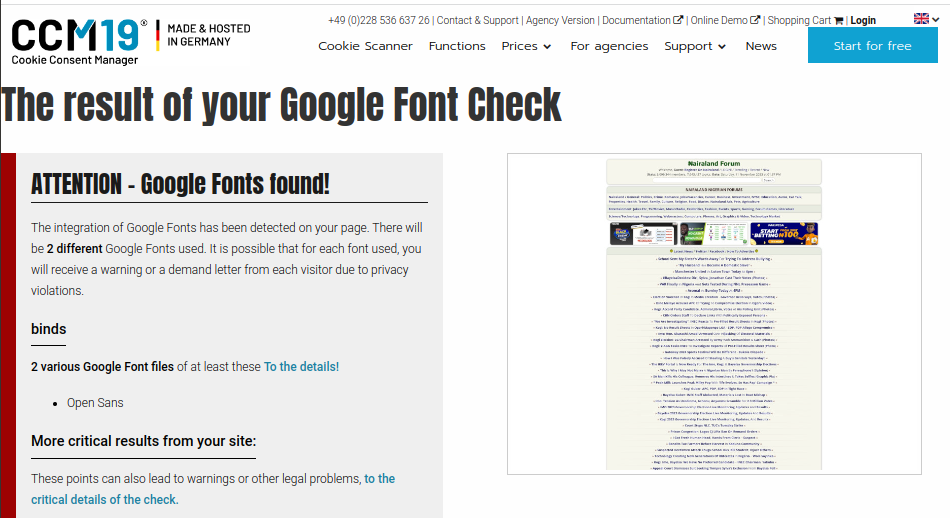The width and height of the screenshot is (950, 518).
Task: Click the 'binds' subheading
Action: 48,329
